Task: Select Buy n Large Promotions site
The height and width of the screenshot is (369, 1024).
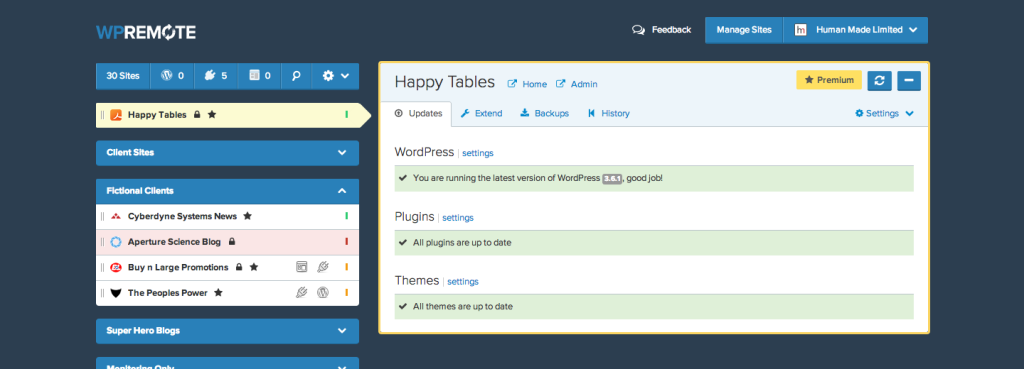Action: pos(227,267)
